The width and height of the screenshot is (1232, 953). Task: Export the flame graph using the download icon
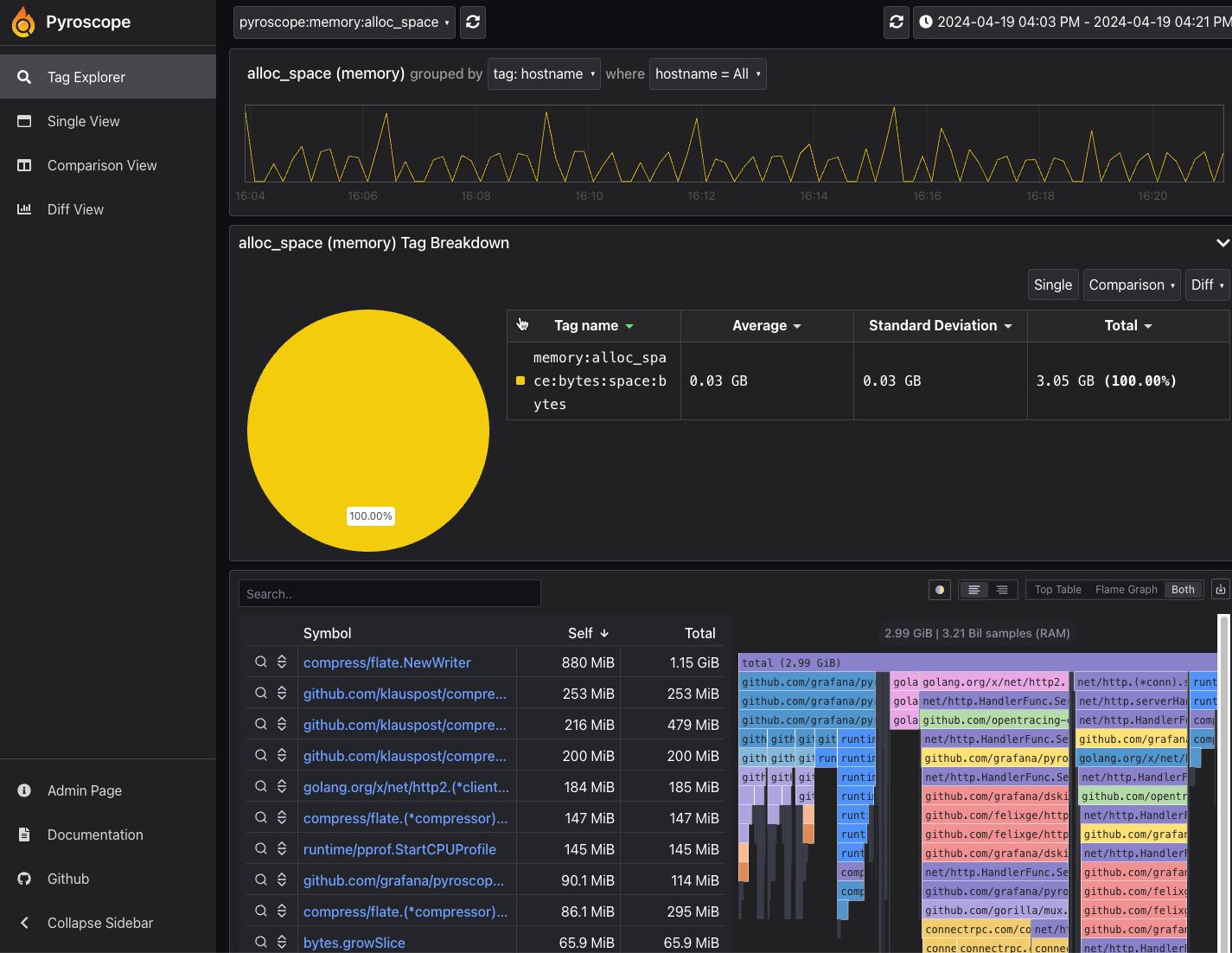tap(1221, 589)
